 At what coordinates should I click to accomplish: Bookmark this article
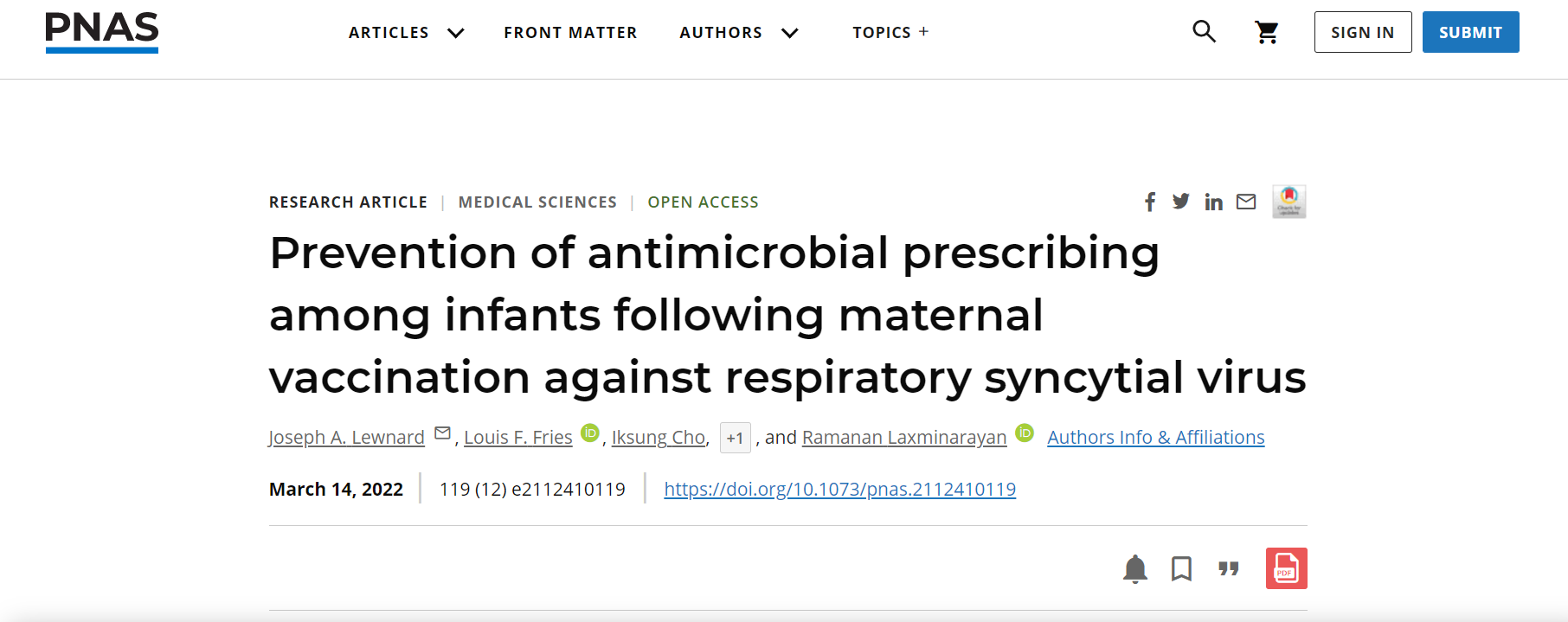pyautogui.click(x=1181, y=569)
